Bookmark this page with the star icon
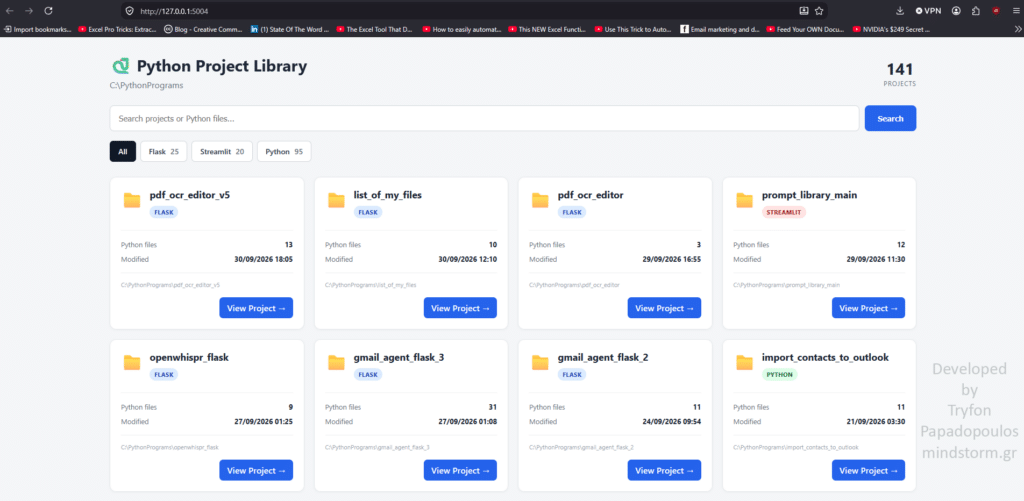 [x=819, y=10]
